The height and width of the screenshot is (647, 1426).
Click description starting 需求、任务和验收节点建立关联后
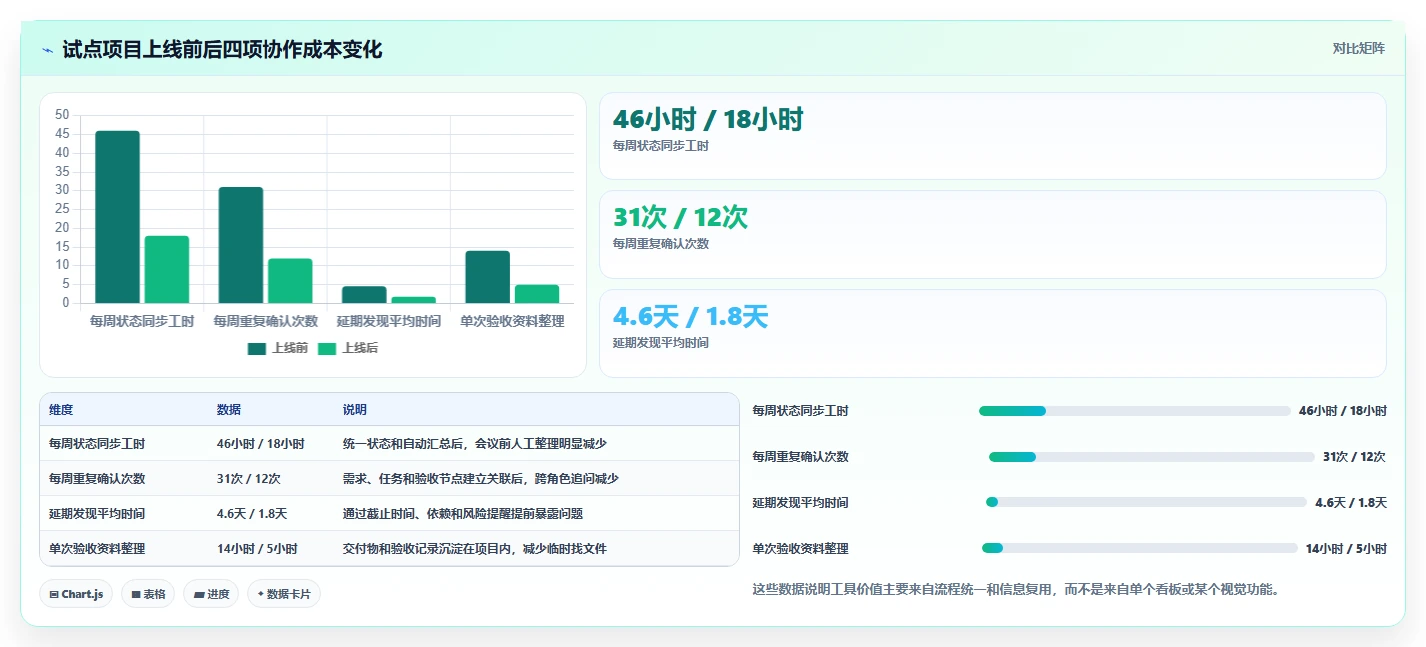click(x=481, y=479)
